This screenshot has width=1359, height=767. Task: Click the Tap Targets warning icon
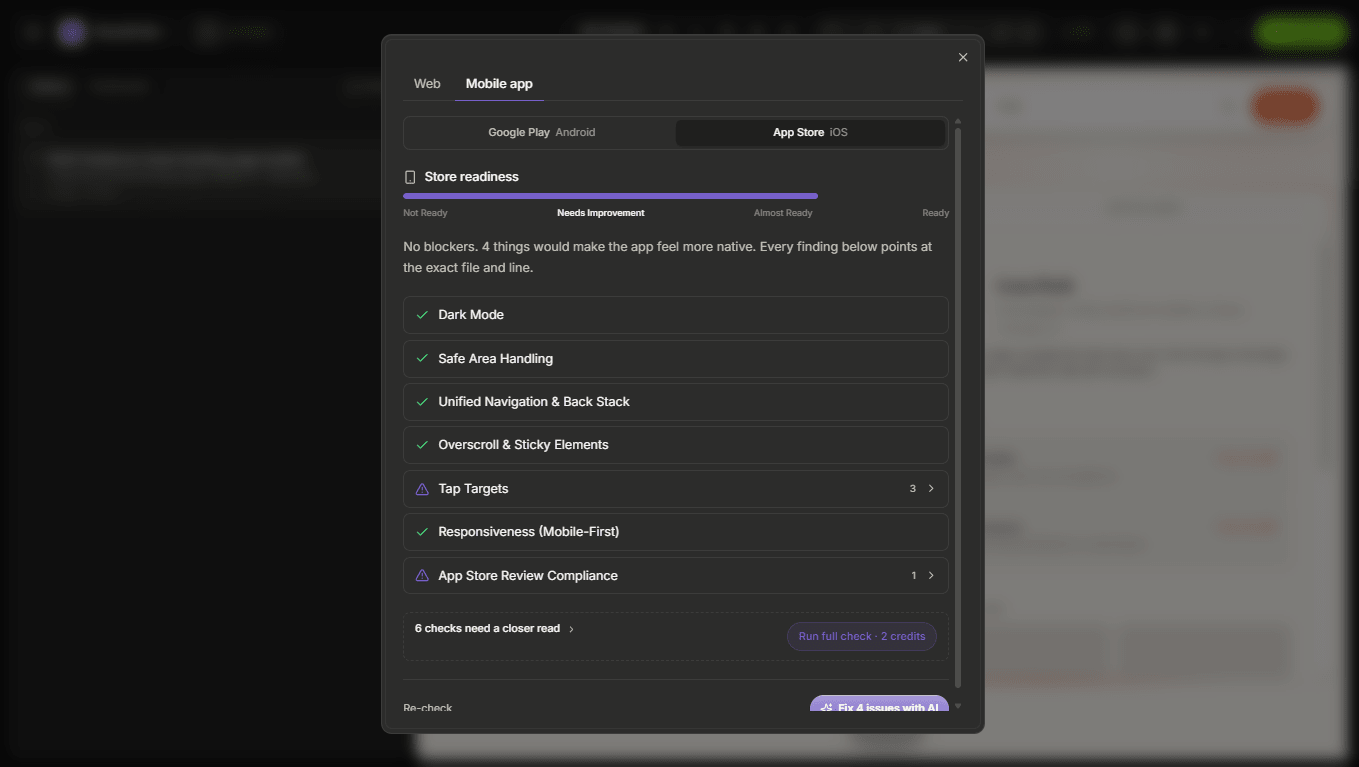(x=422, y=489)
